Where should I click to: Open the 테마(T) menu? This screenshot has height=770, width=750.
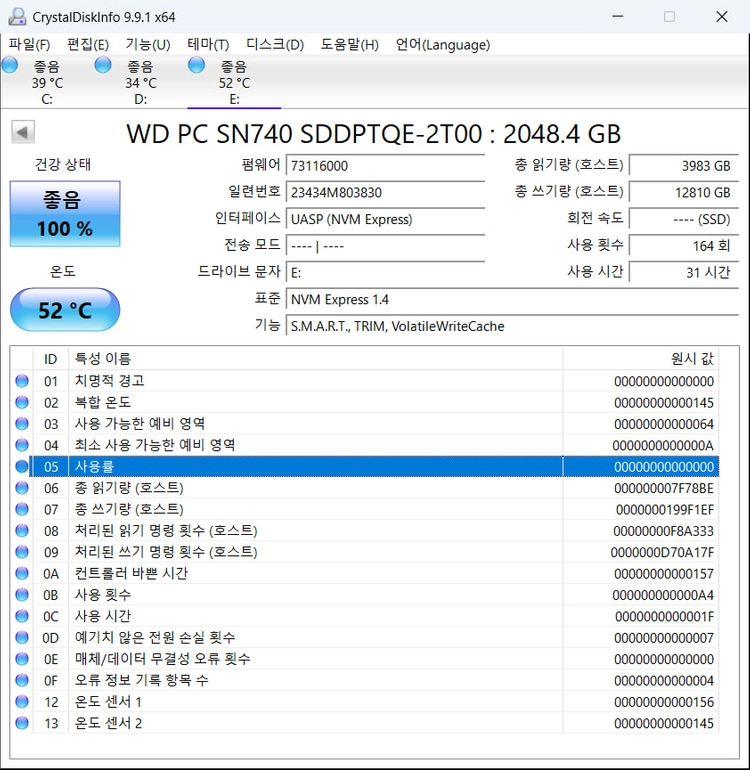pos(208,45)
